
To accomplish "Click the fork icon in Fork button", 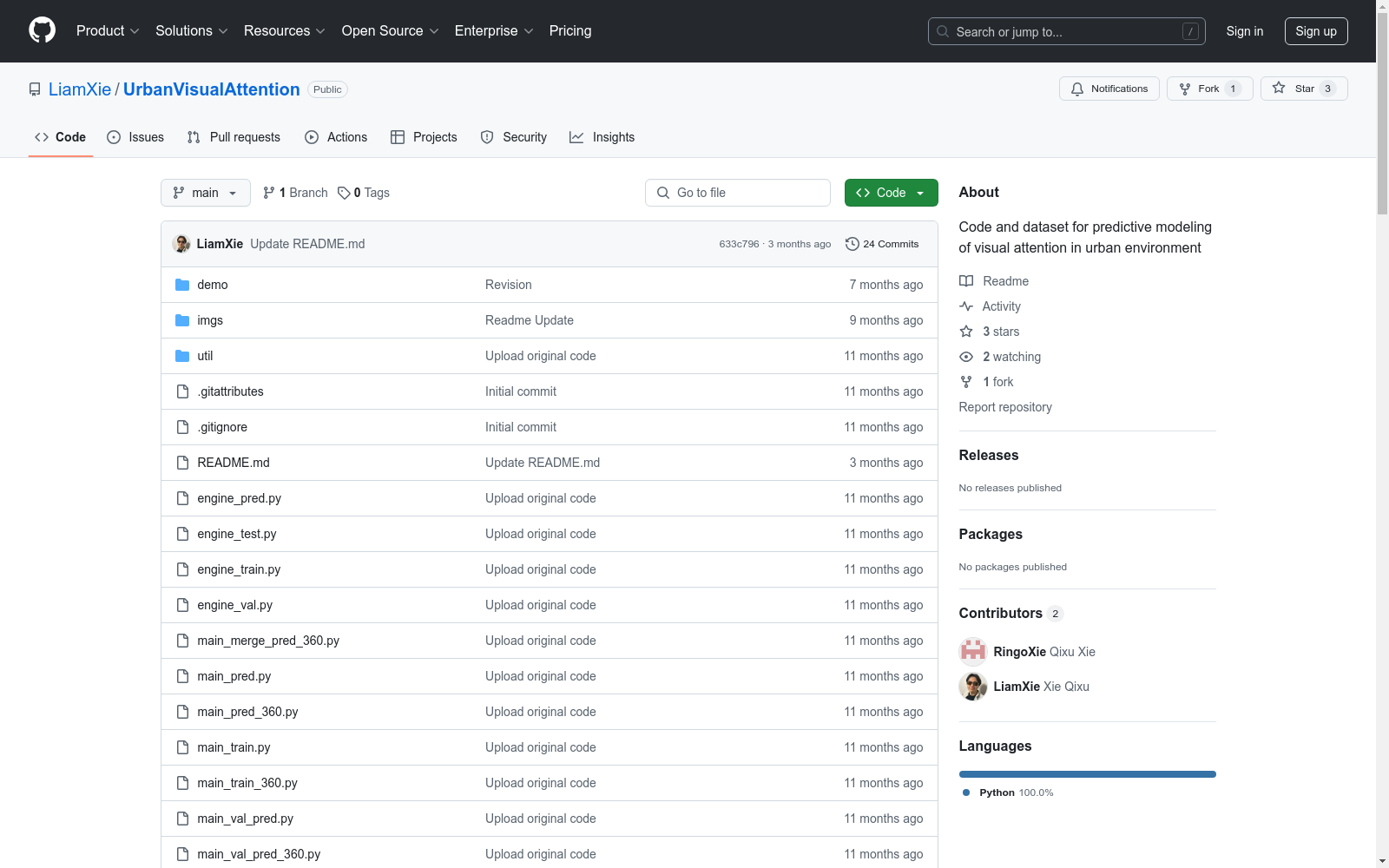I will tap(1185, 89).
